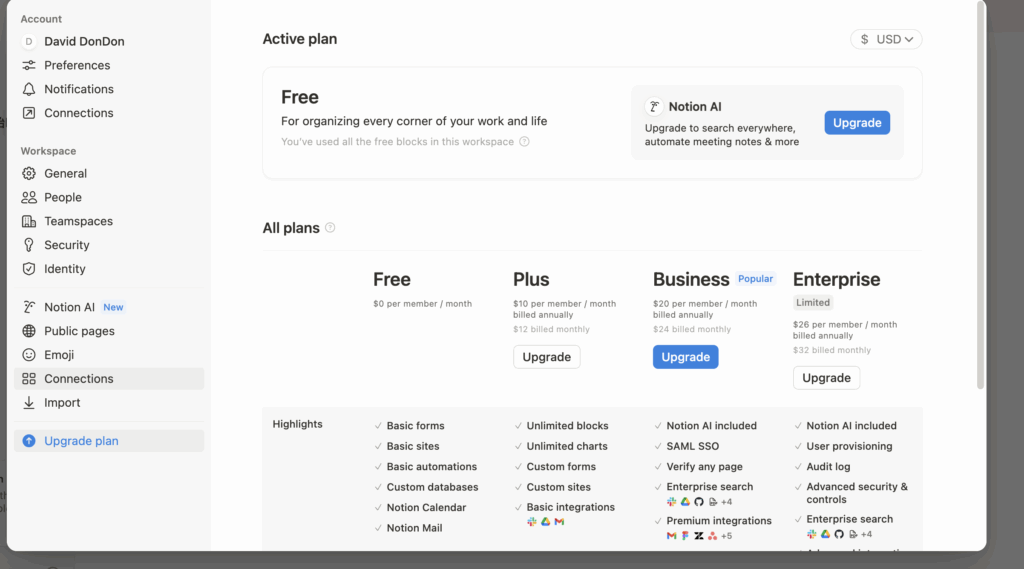Upgrade to the Plus plan
Image resolution: width=1024 pixels, height=569 pixels.
[546, 357]
